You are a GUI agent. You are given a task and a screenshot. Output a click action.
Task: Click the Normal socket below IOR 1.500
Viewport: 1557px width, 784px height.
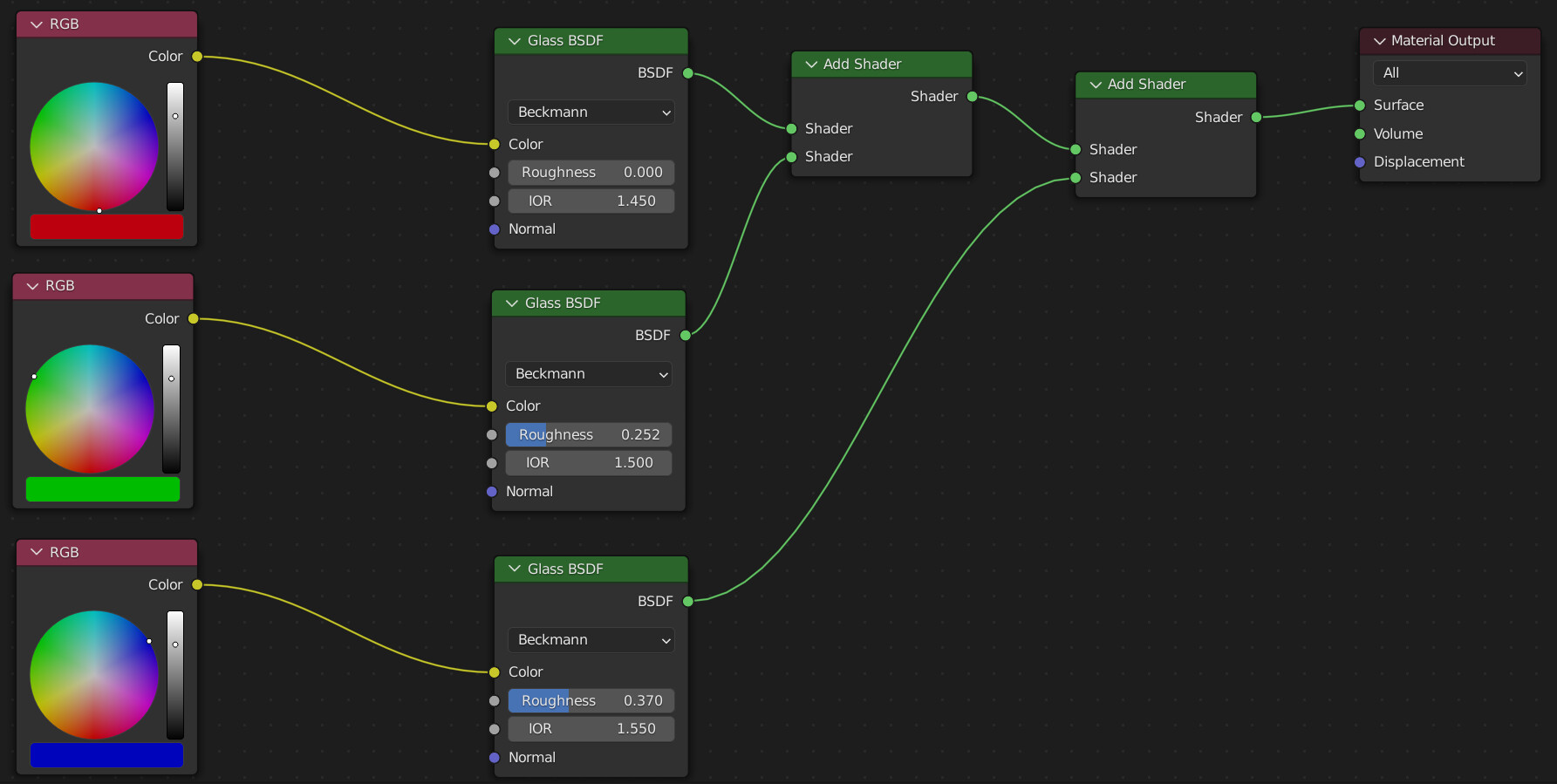click(x=492, y=492)
